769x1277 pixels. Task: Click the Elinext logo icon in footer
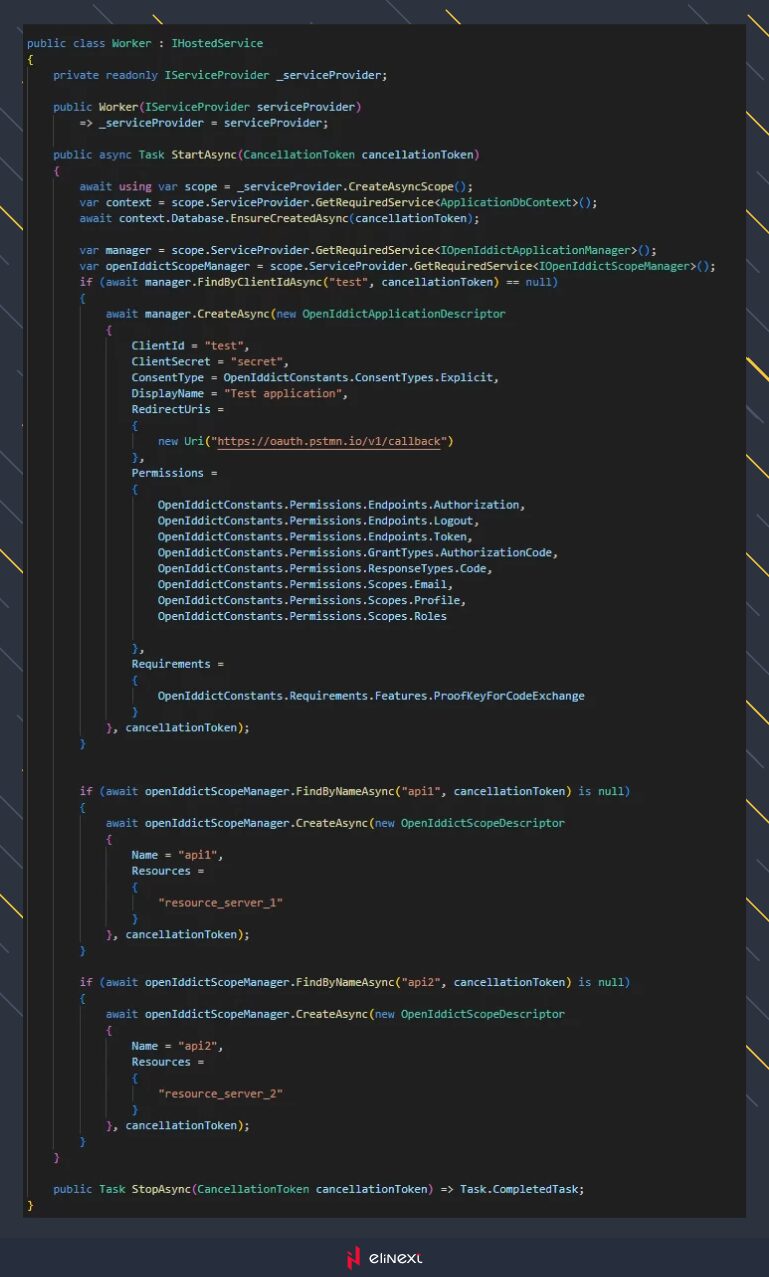pos(353,1258)
